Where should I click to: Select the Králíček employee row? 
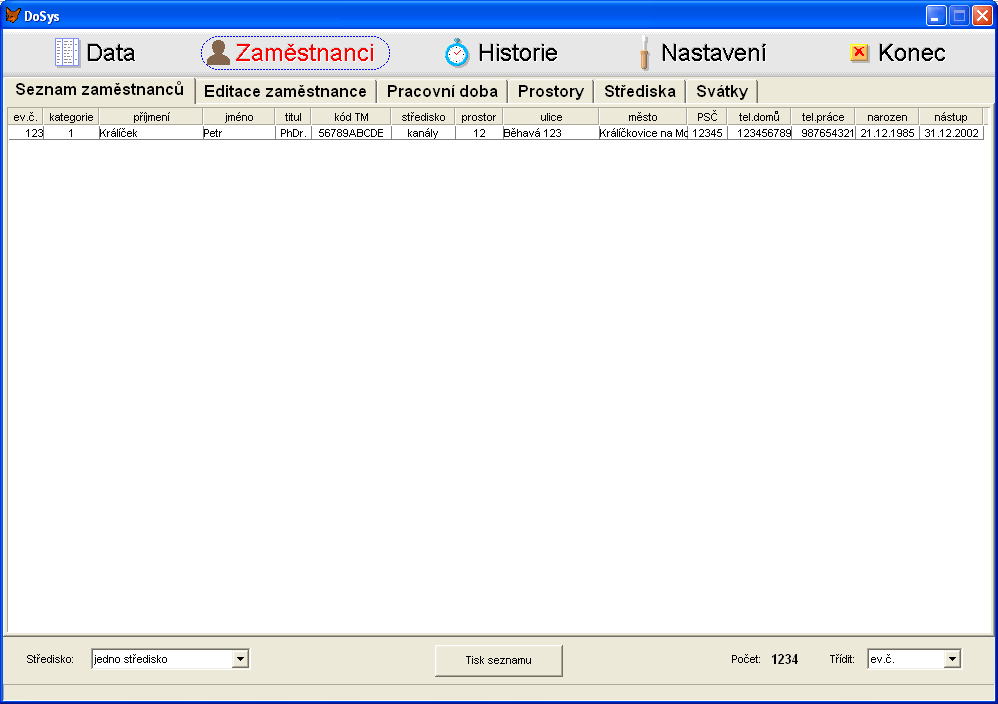pos(150,133)
